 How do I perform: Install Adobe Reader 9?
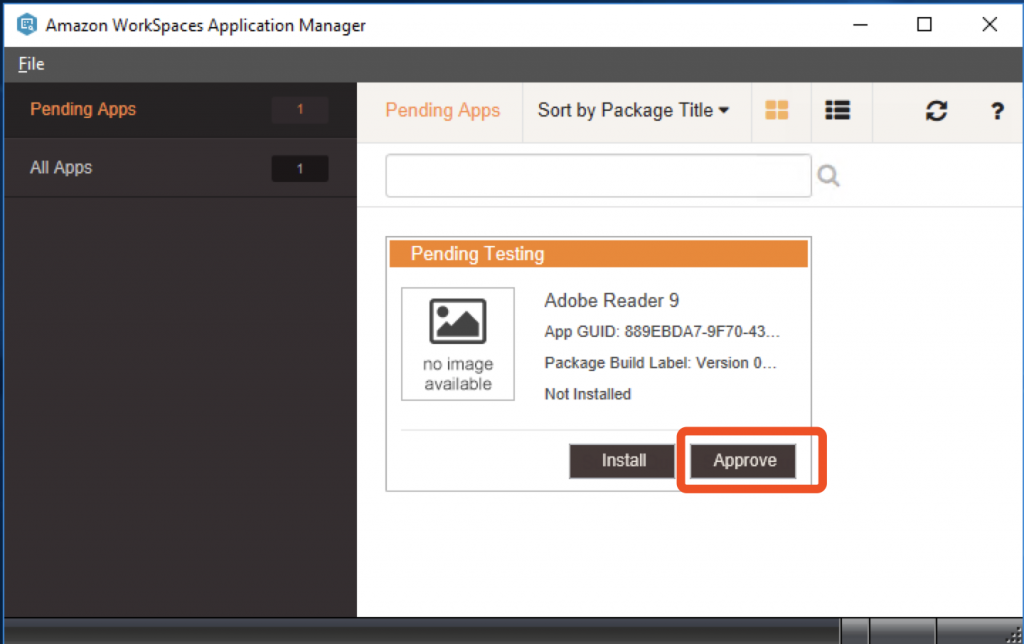pos(622,460)
